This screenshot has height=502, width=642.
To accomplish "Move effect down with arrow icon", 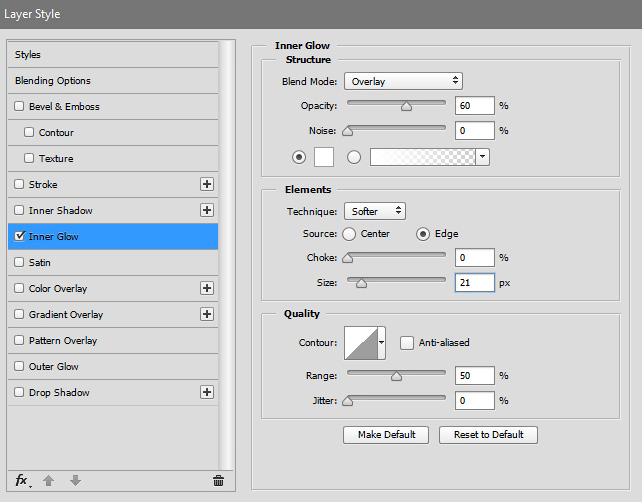I will tap(75, 480).
